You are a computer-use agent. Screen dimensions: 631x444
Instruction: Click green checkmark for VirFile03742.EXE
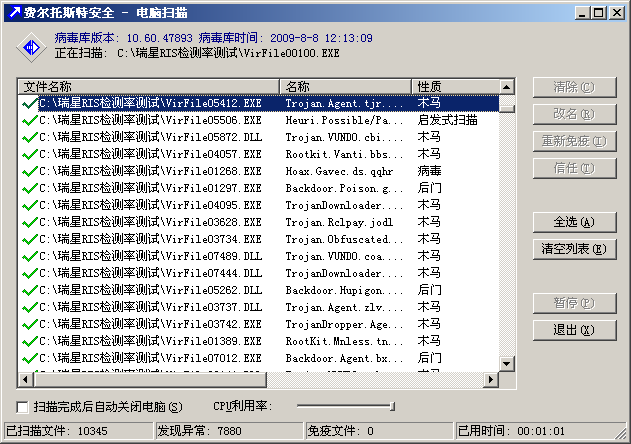pyautogui.click(x=30, y=324)
